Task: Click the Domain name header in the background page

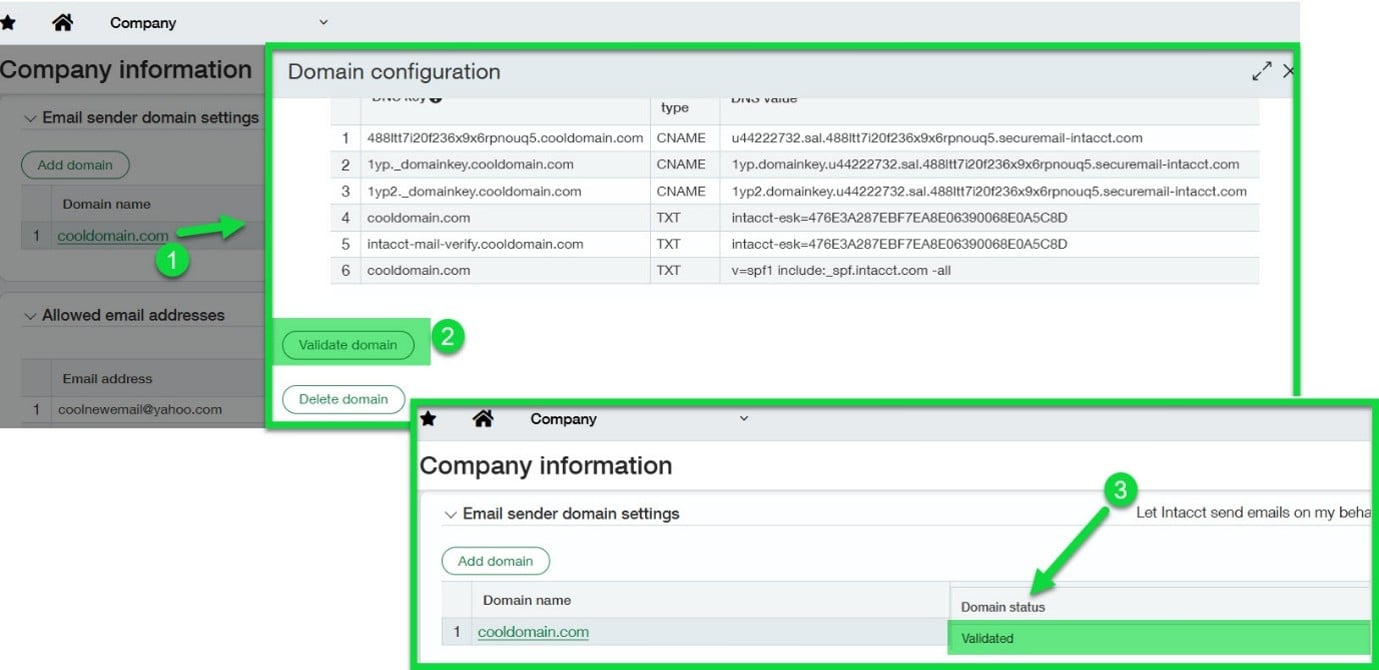Action: pyautogui.click(x=107, y=204)
